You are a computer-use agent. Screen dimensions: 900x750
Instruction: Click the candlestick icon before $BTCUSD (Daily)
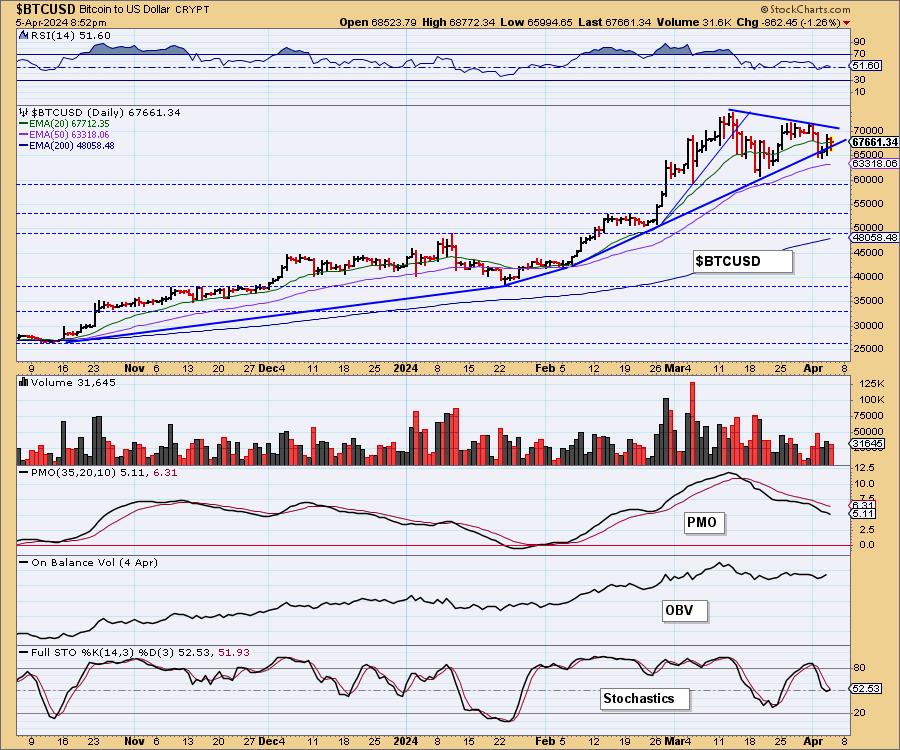[23, 112]
